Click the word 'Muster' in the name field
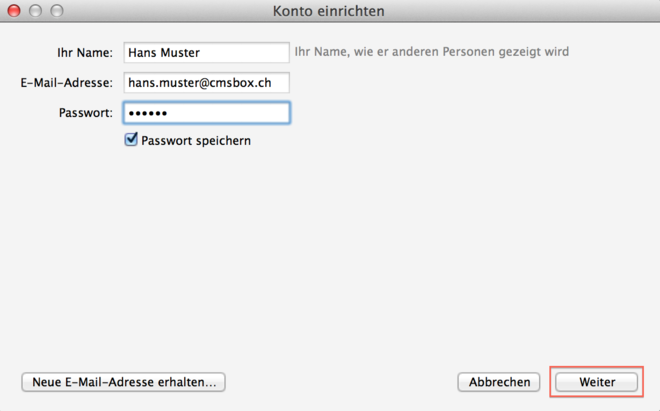 181,52
